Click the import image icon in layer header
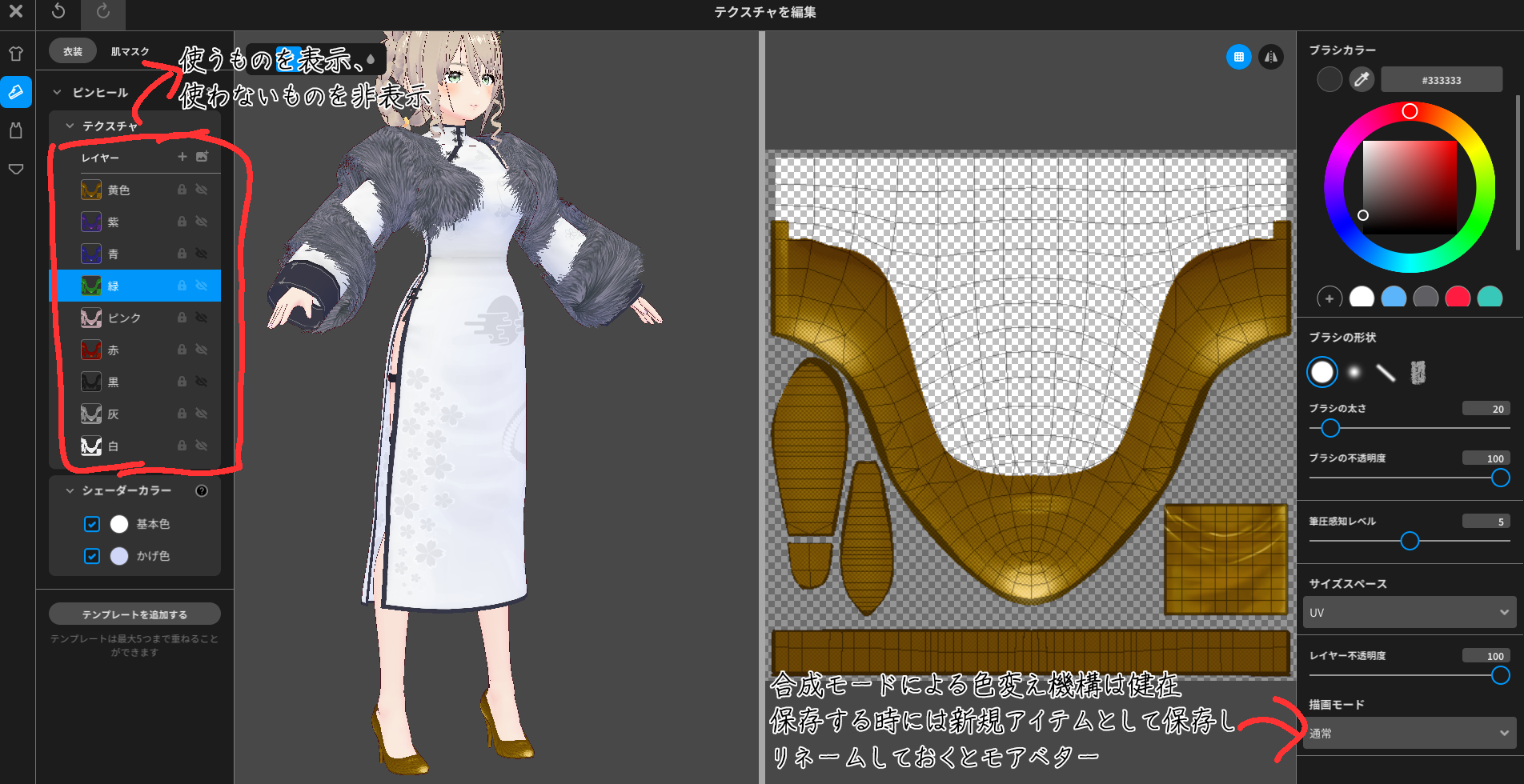Image resolution: width=1524 pixels, height=784 pixels. pyautogui.click(x=203, y=157)
